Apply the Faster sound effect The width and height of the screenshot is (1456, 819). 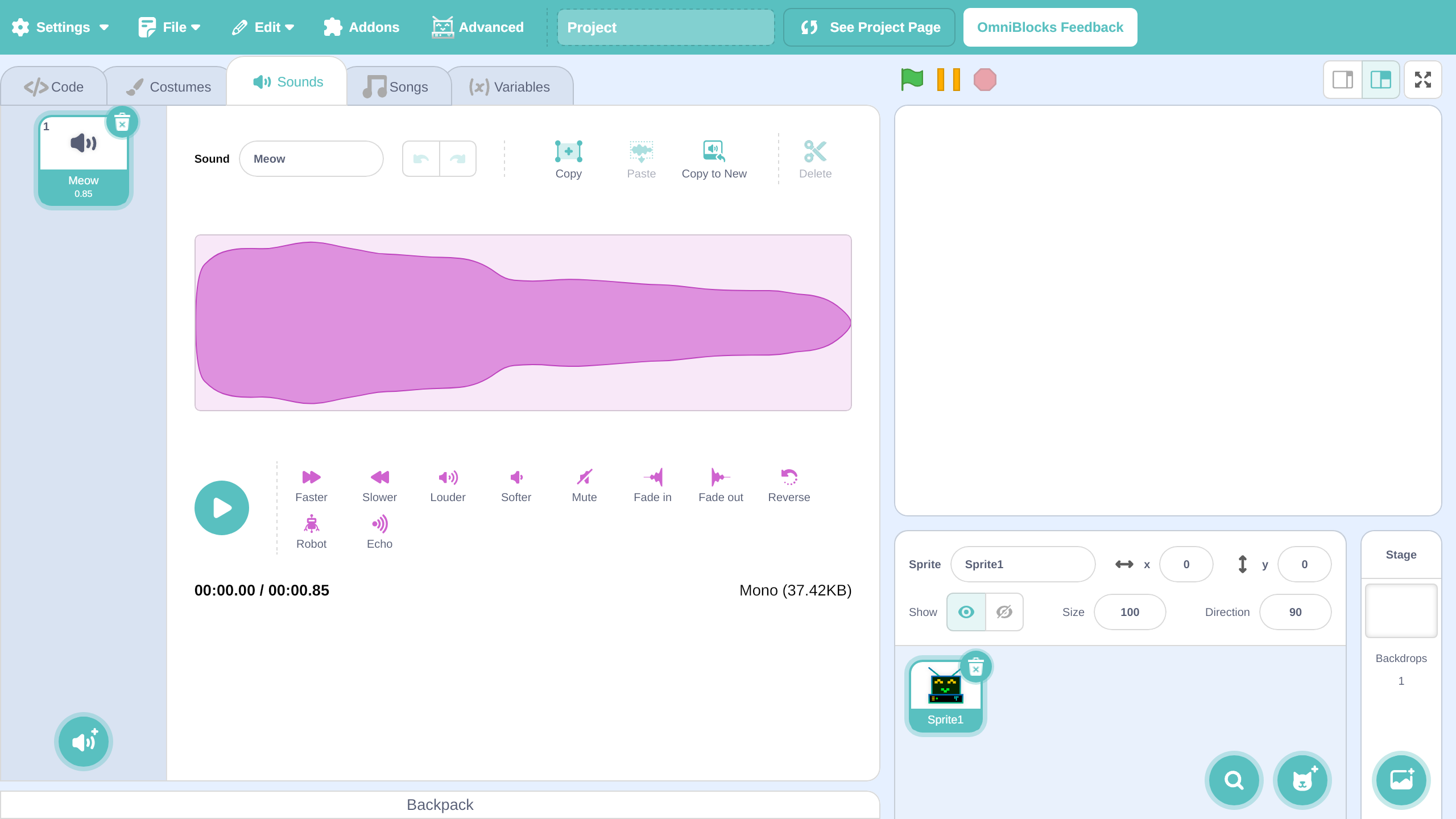(311, 486)
